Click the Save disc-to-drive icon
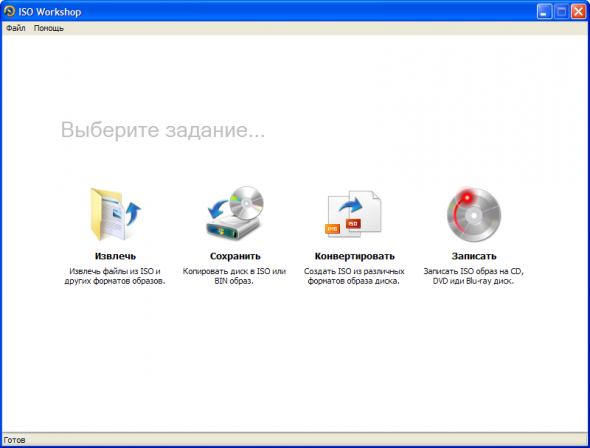Screen dimensions: 590x448 pyautogui.click(x=235, y=213)
